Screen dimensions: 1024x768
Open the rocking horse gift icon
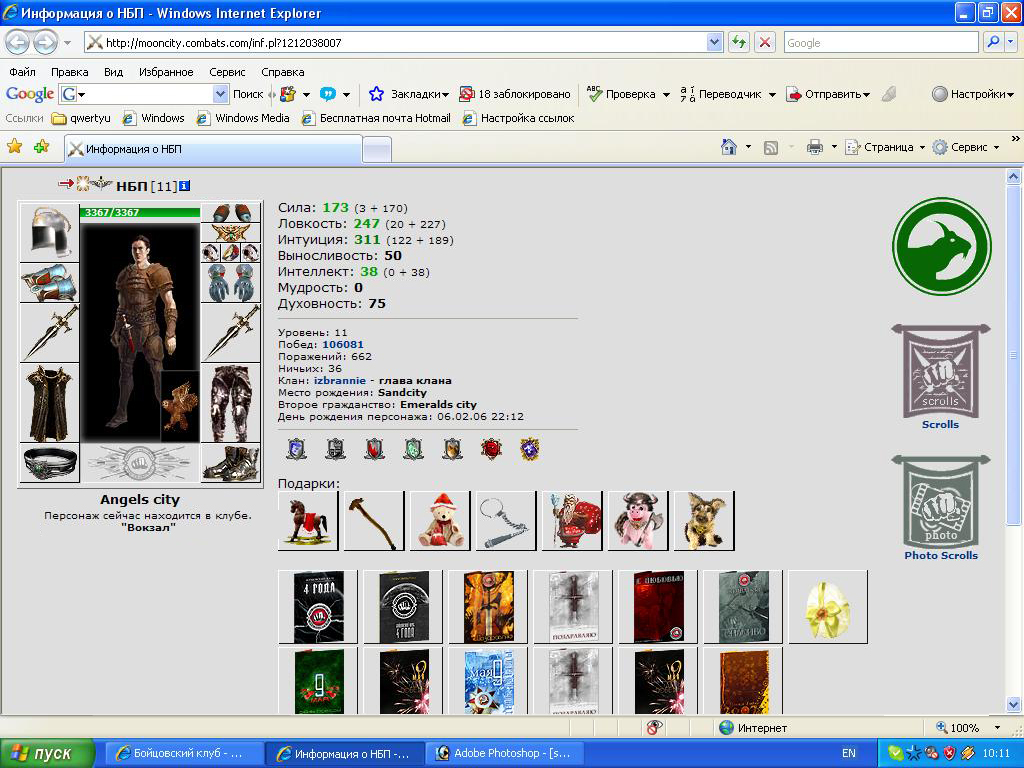pos(308,521)
